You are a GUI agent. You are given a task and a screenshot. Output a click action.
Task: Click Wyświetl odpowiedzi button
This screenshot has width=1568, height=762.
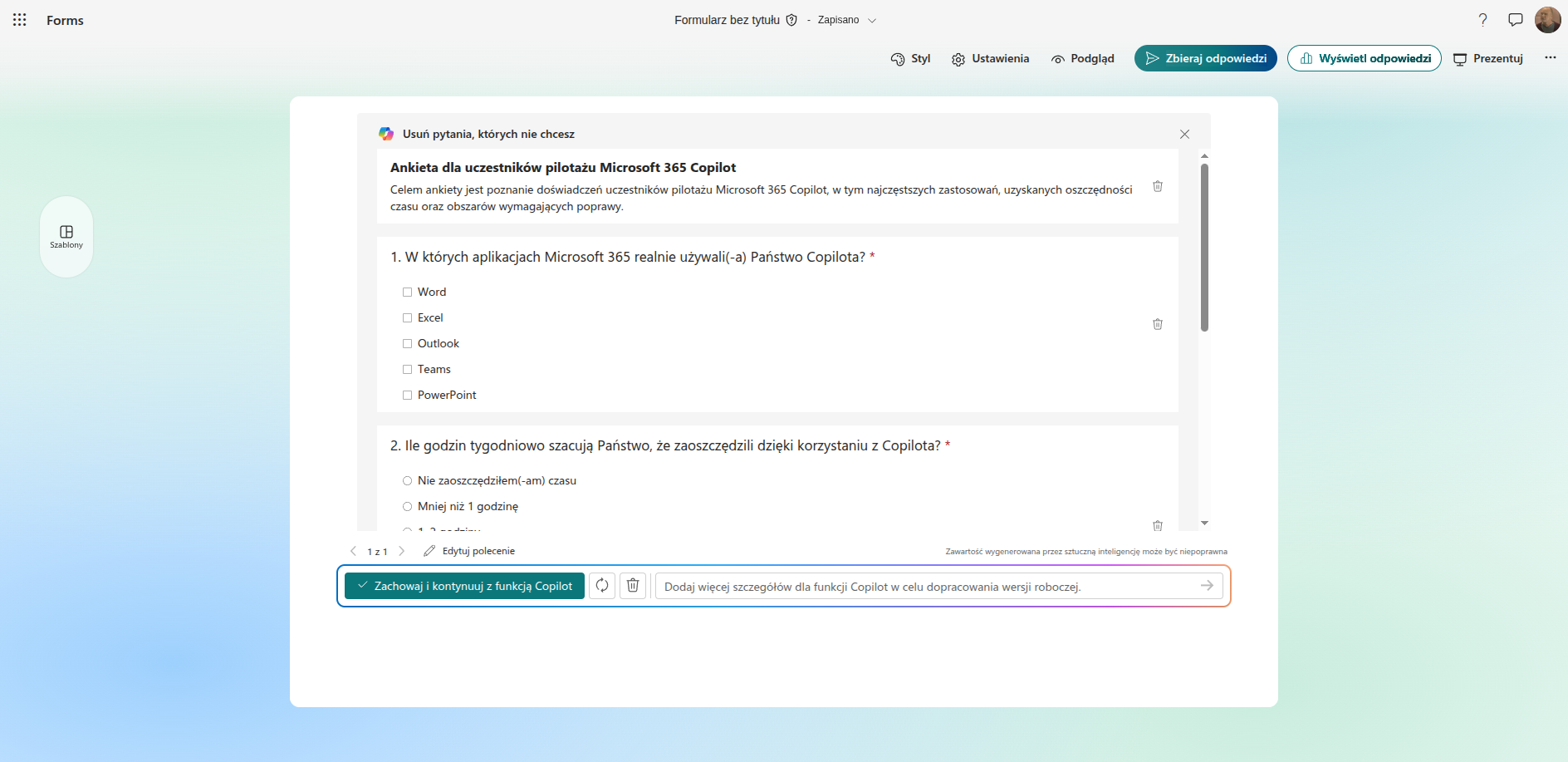pos(1365,58)
